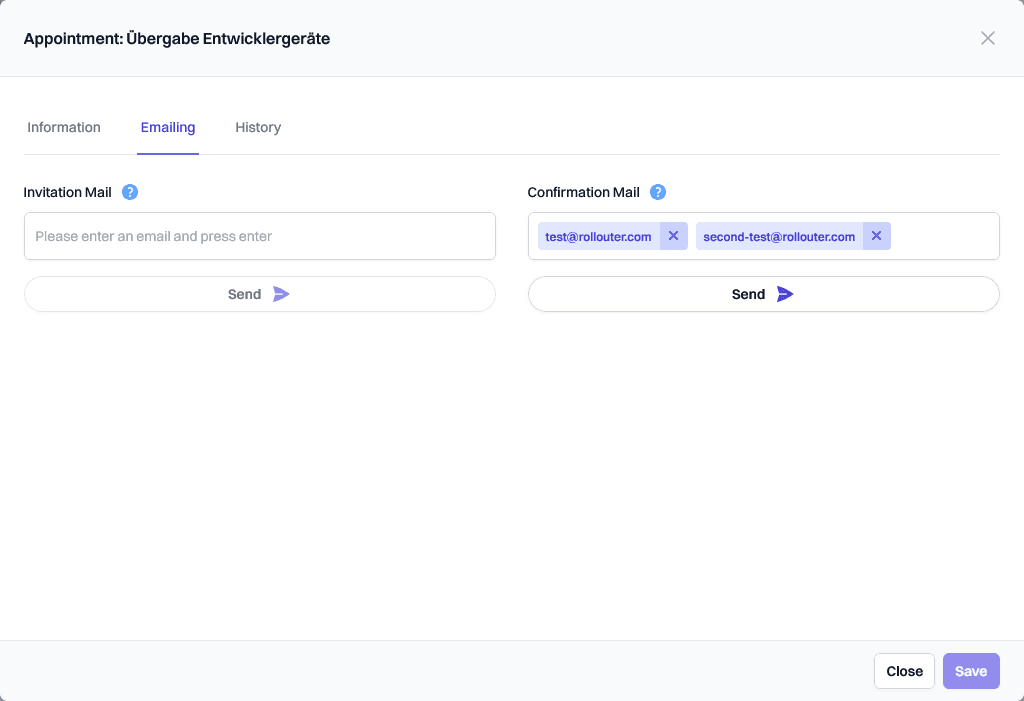The width and height of the screenshot is (1024, 701).
Task: Select the Emailing tab
Action: tap(168, 128)
